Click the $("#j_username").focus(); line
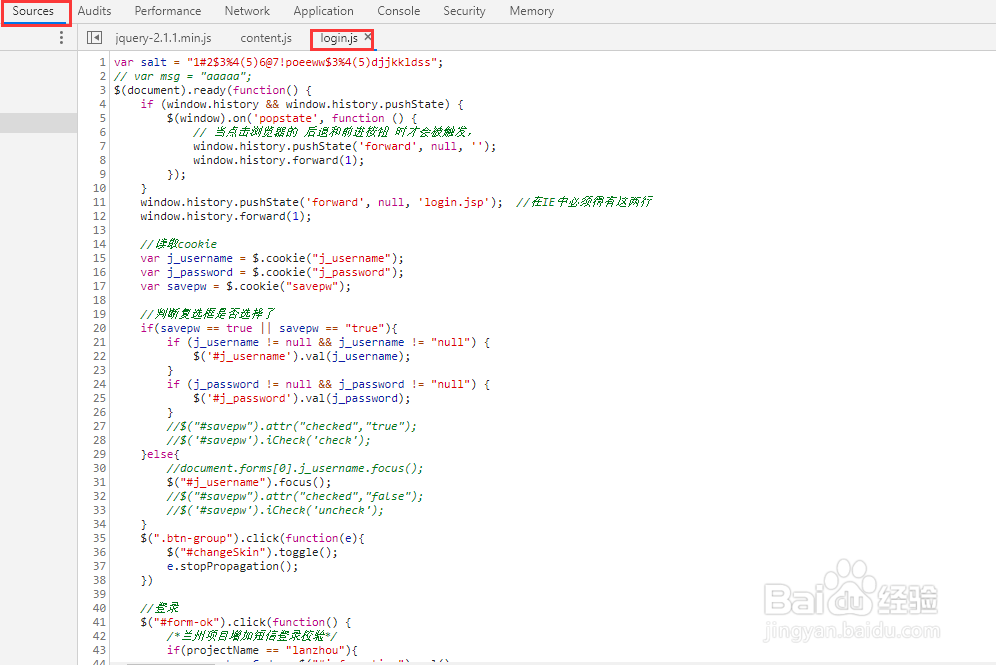Screen dimensions: 996x665 (249, 482)
